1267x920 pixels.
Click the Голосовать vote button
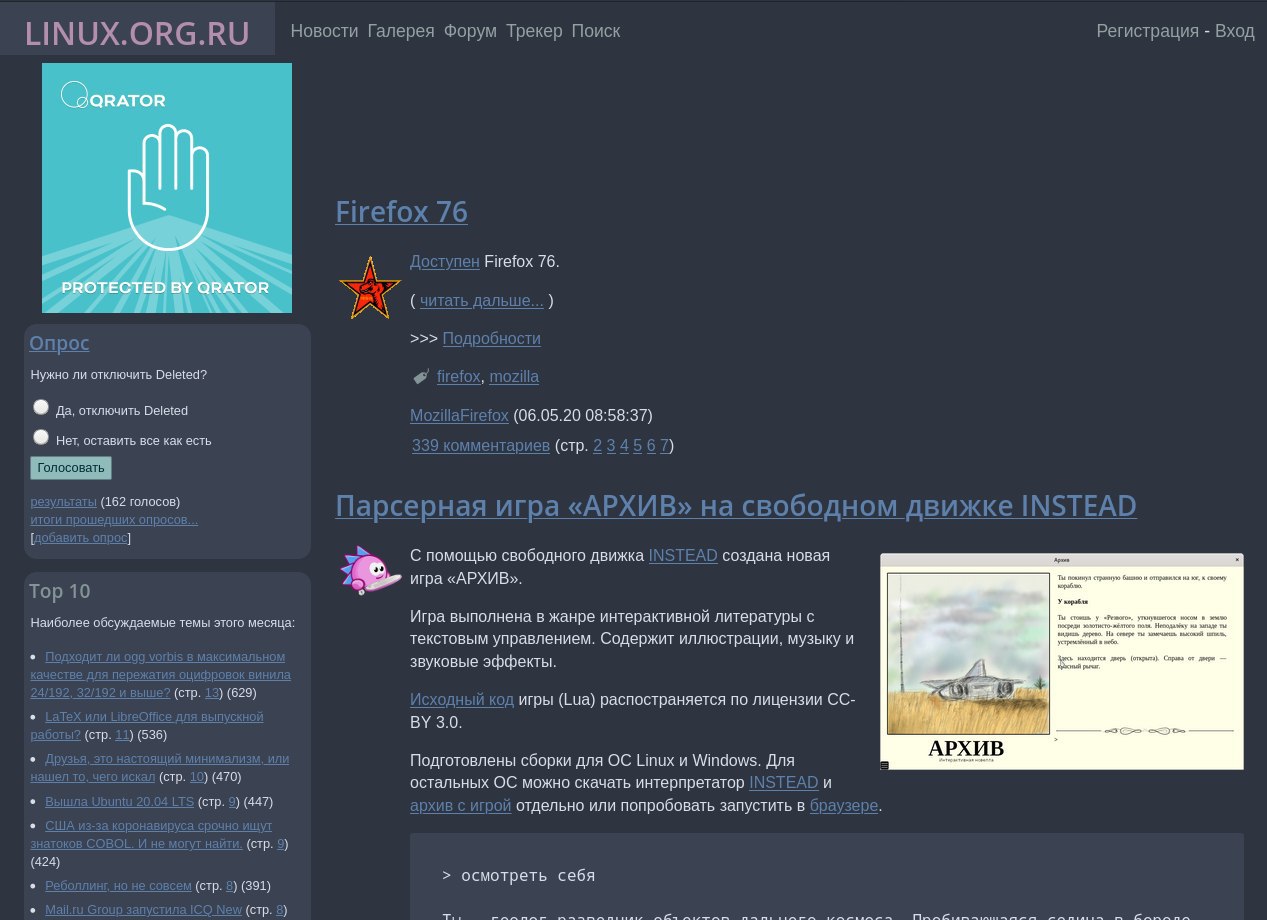coord(71,468)
